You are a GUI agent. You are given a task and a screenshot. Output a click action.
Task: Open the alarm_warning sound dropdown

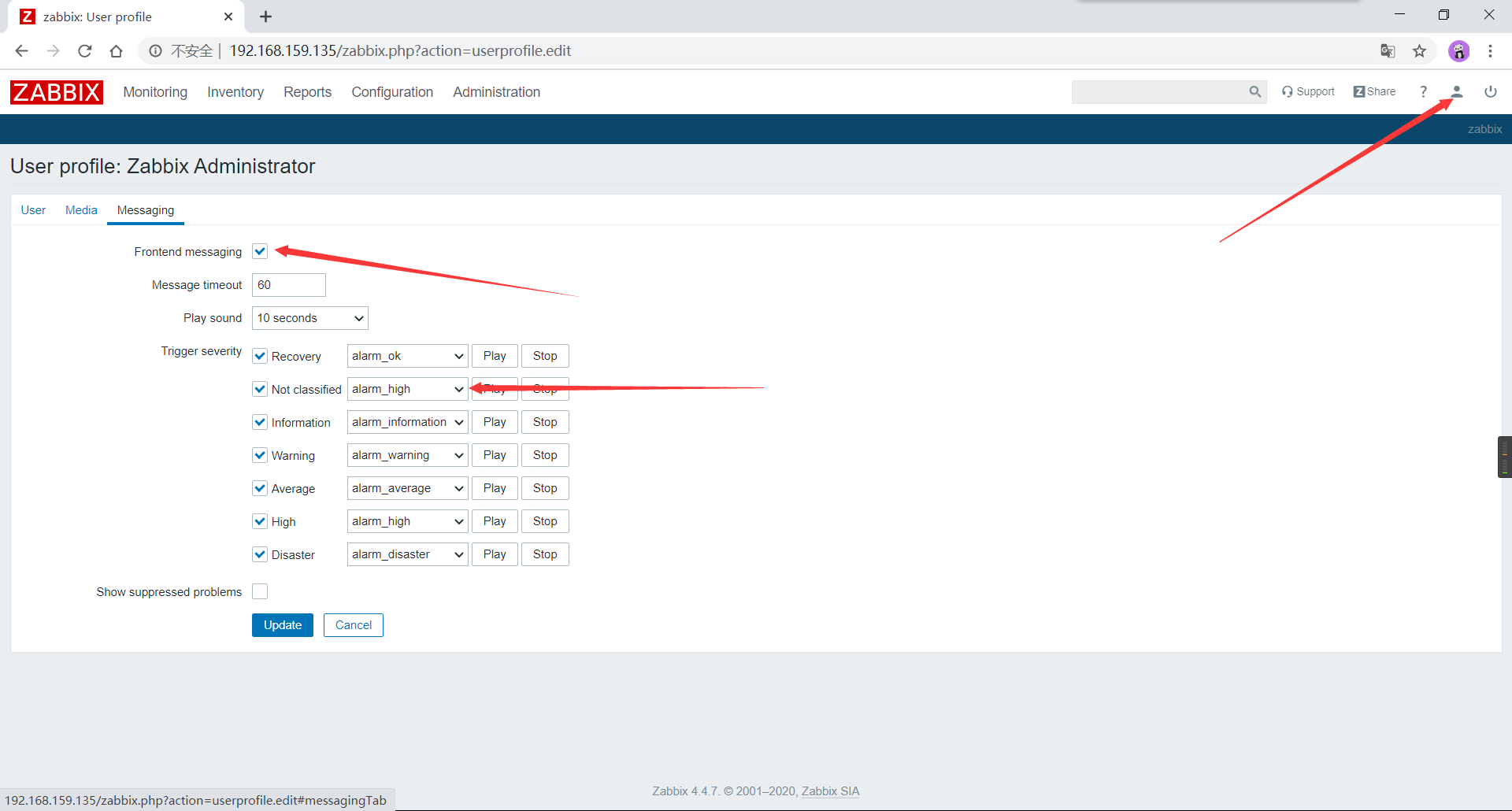click(407, 455)
